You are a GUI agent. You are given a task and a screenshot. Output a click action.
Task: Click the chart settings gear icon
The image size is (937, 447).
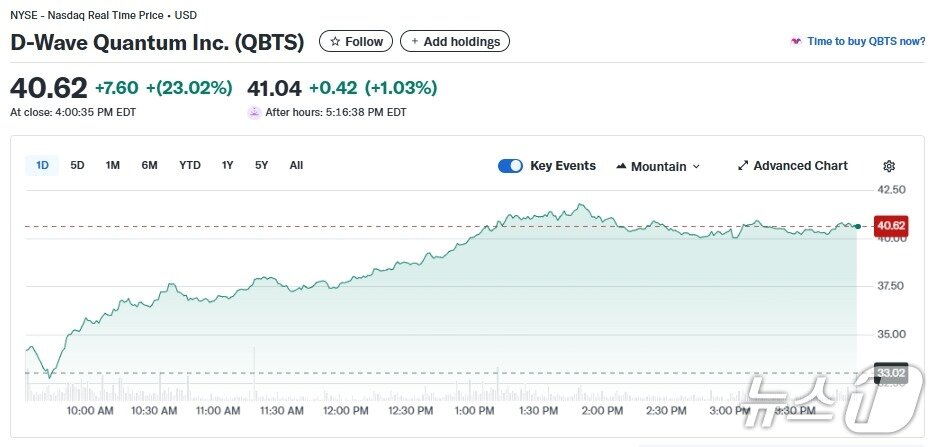tap(889, 166)
